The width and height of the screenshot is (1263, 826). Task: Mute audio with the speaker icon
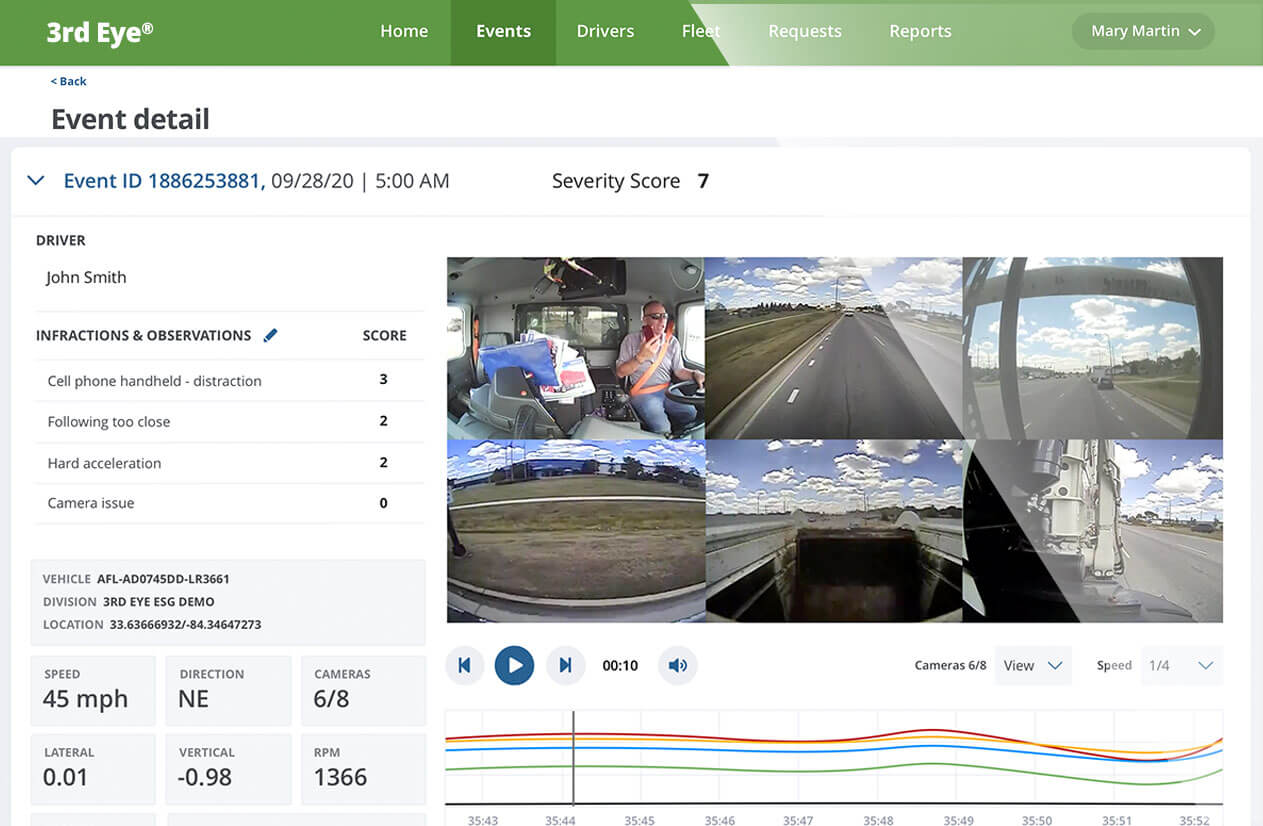(x=678, y=665)
